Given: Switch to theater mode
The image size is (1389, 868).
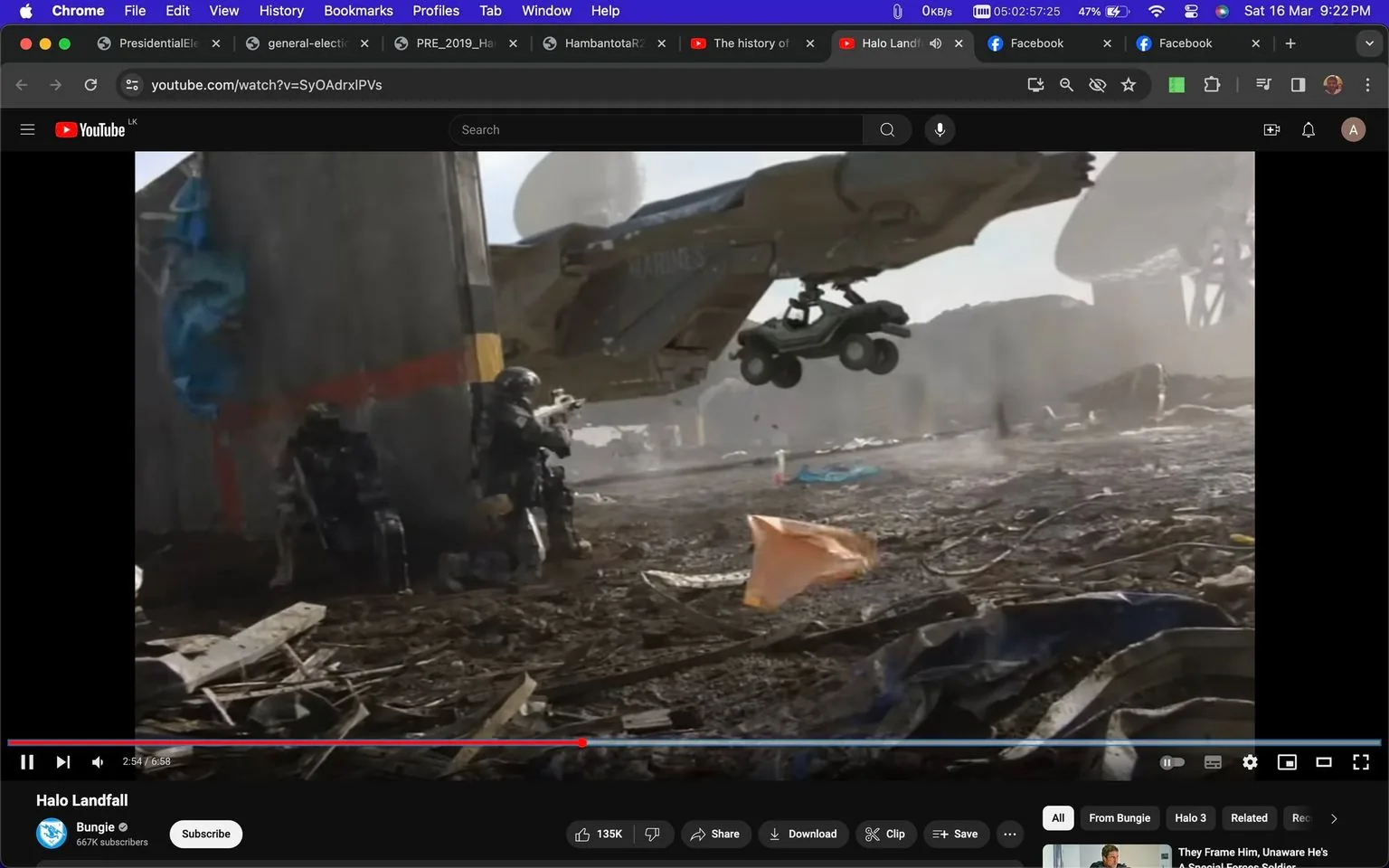Looking at the screenshot, I should pos(1323,761).
